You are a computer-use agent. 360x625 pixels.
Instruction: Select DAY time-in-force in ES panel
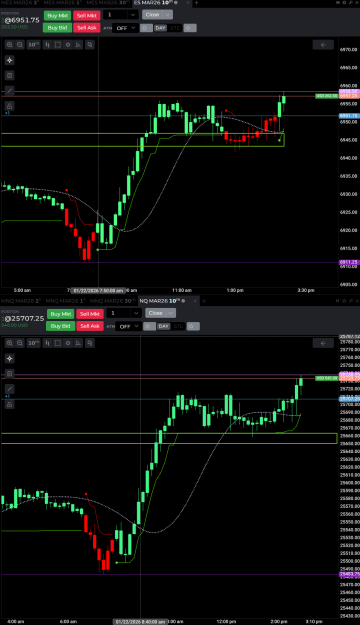tap(160, 28)
